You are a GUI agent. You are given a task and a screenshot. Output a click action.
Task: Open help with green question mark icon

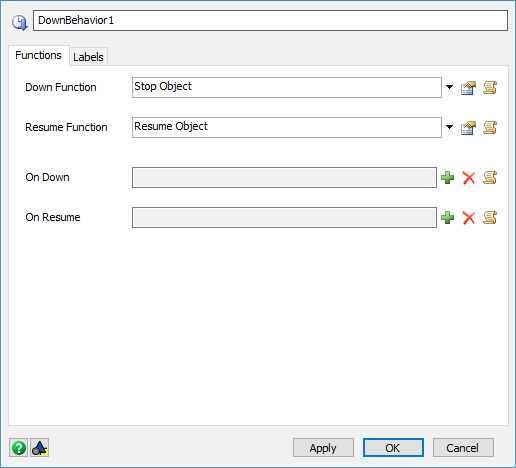[x=19, y=448]
